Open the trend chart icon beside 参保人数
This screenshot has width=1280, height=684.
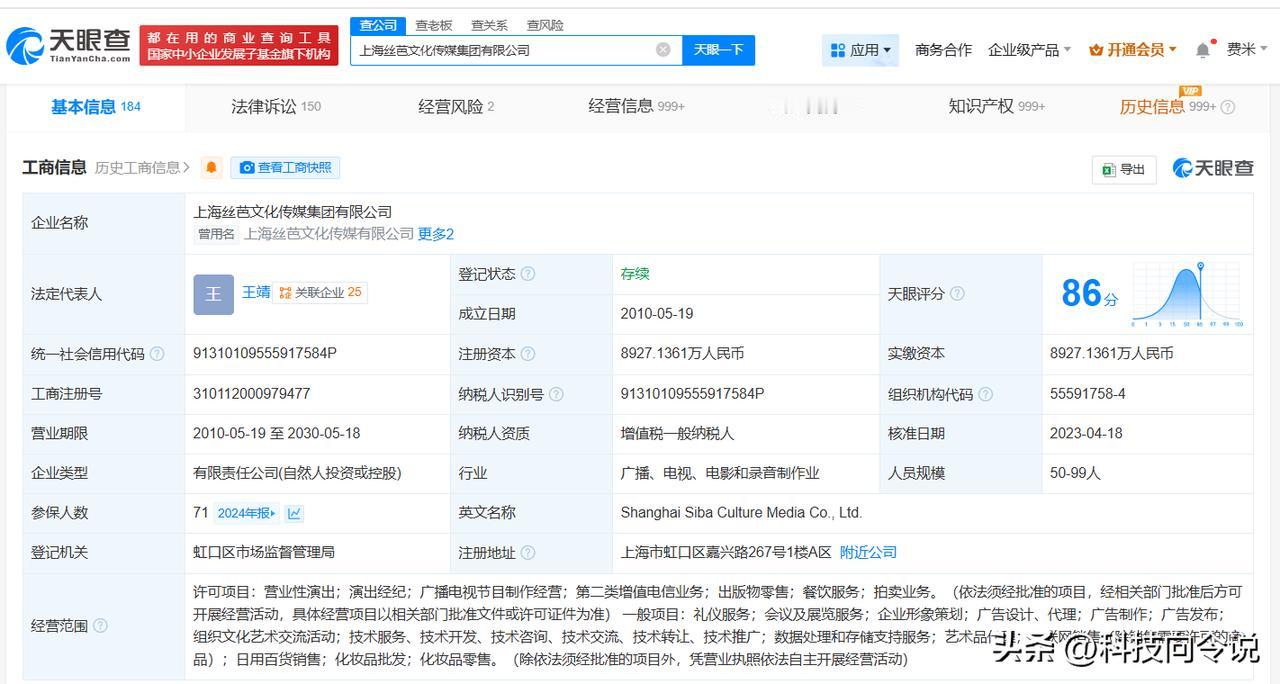(x=294, y=513)
